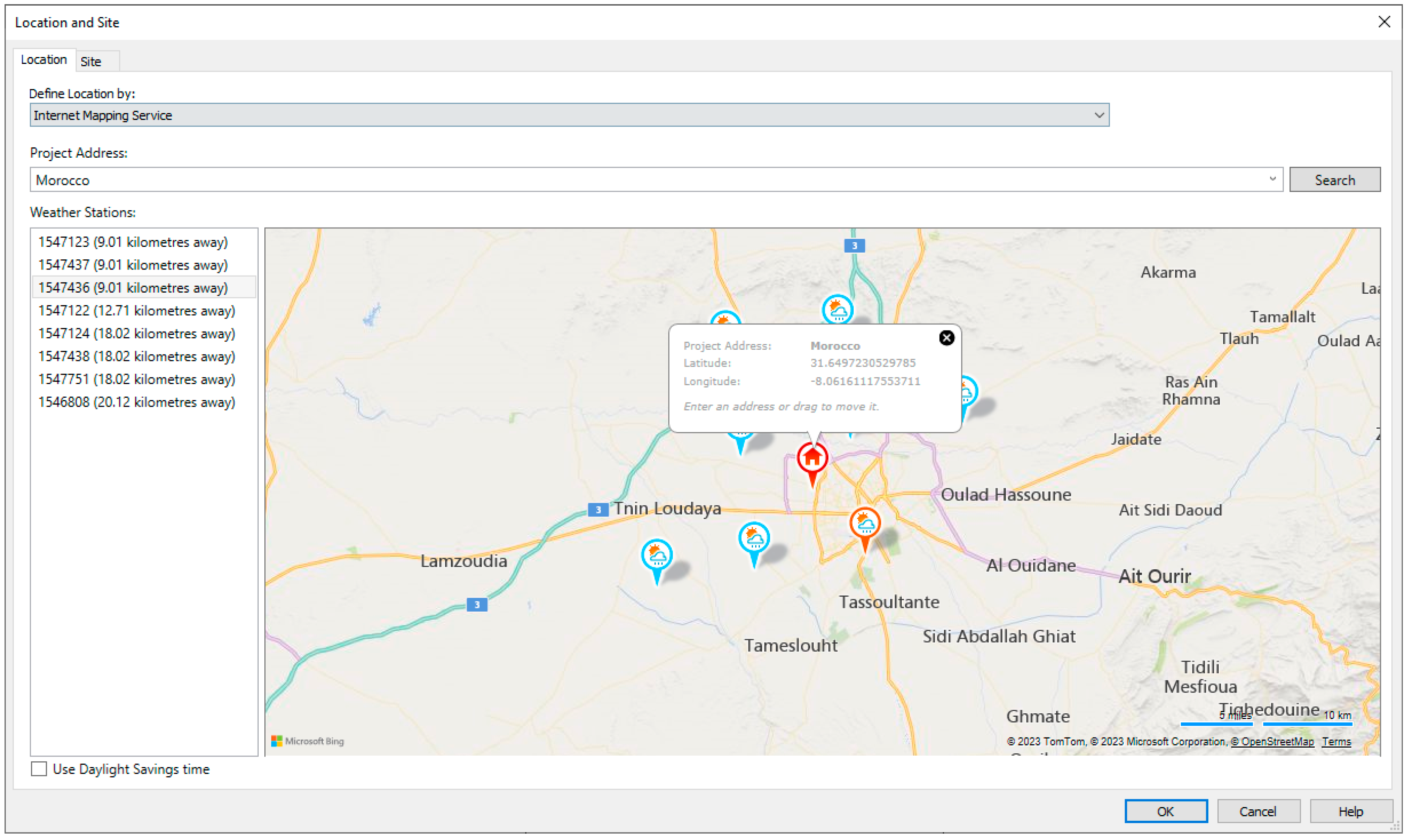Select the Location tab

pyautogui.click(x=43, y=59)
